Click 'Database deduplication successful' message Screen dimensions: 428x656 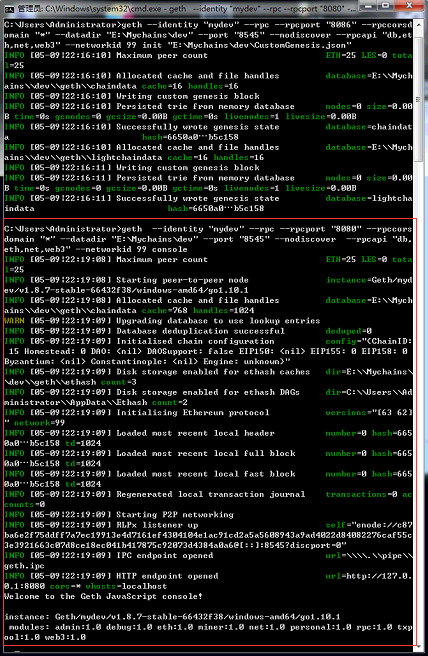[200, 331]
